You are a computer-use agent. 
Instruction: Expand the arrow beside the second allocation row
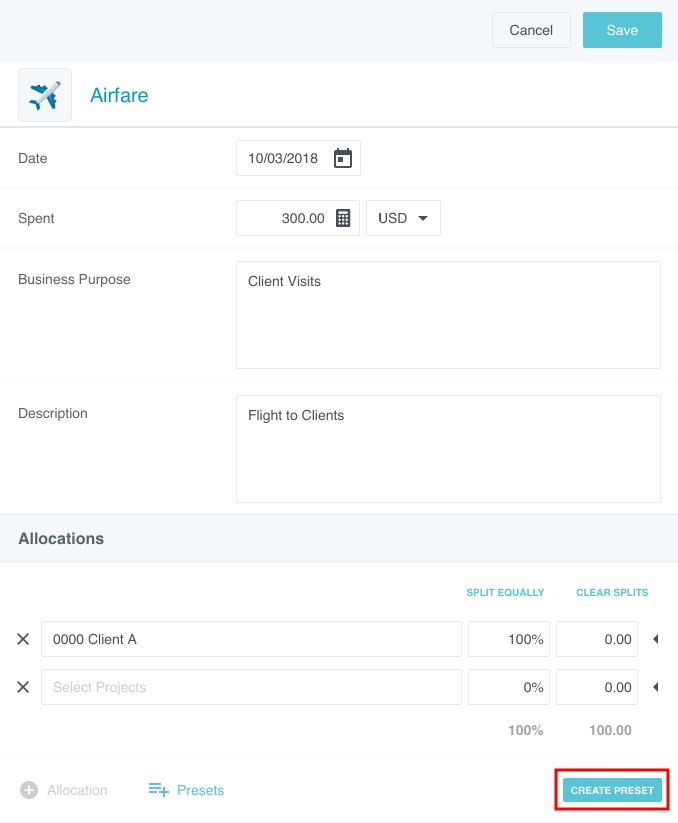655,687
